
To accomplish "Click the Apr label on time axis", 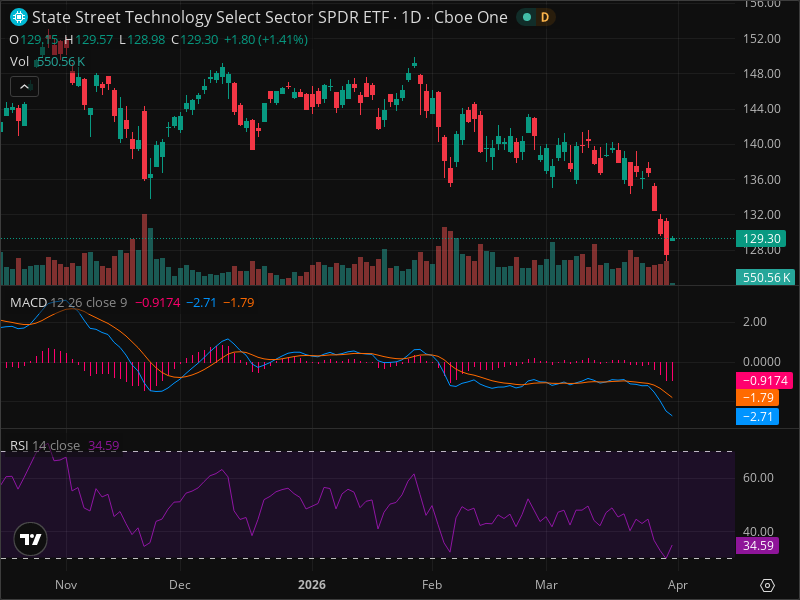I will coord(678,585).
